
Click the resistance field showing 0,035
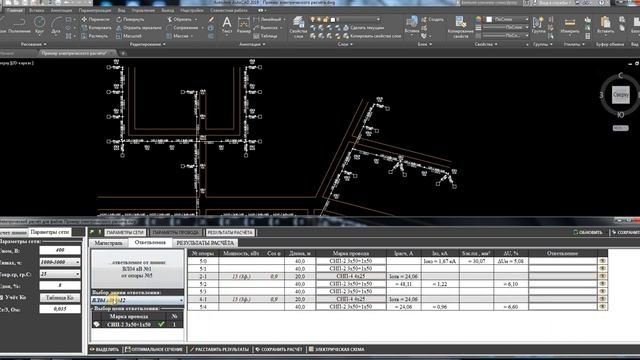coord(60,309)
